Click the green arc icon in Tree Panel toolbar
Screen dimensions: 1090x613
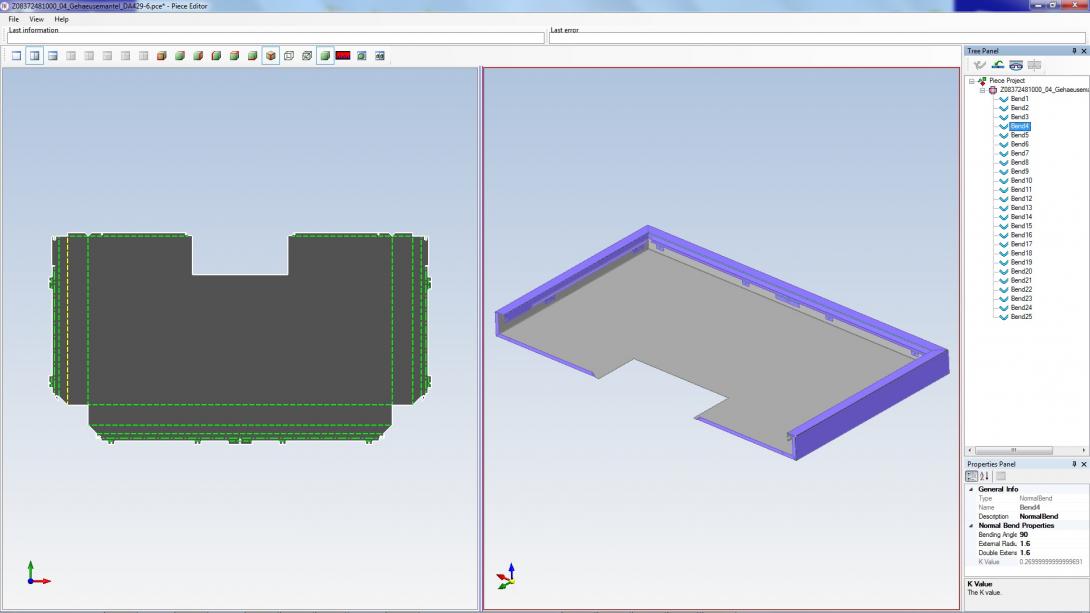pyautogui.click(x=998, y=65)
